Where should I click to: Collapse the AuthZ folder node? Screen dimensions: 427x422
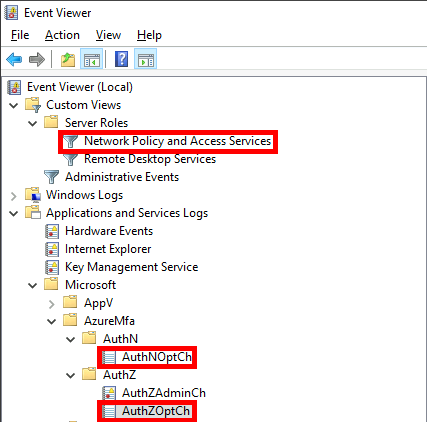(71, 376)
